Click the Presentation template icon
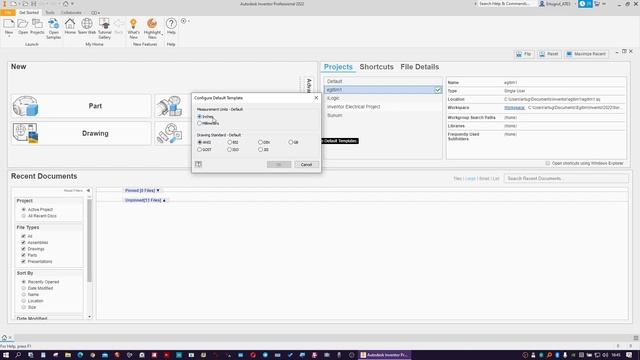 [x=169, y=133]
